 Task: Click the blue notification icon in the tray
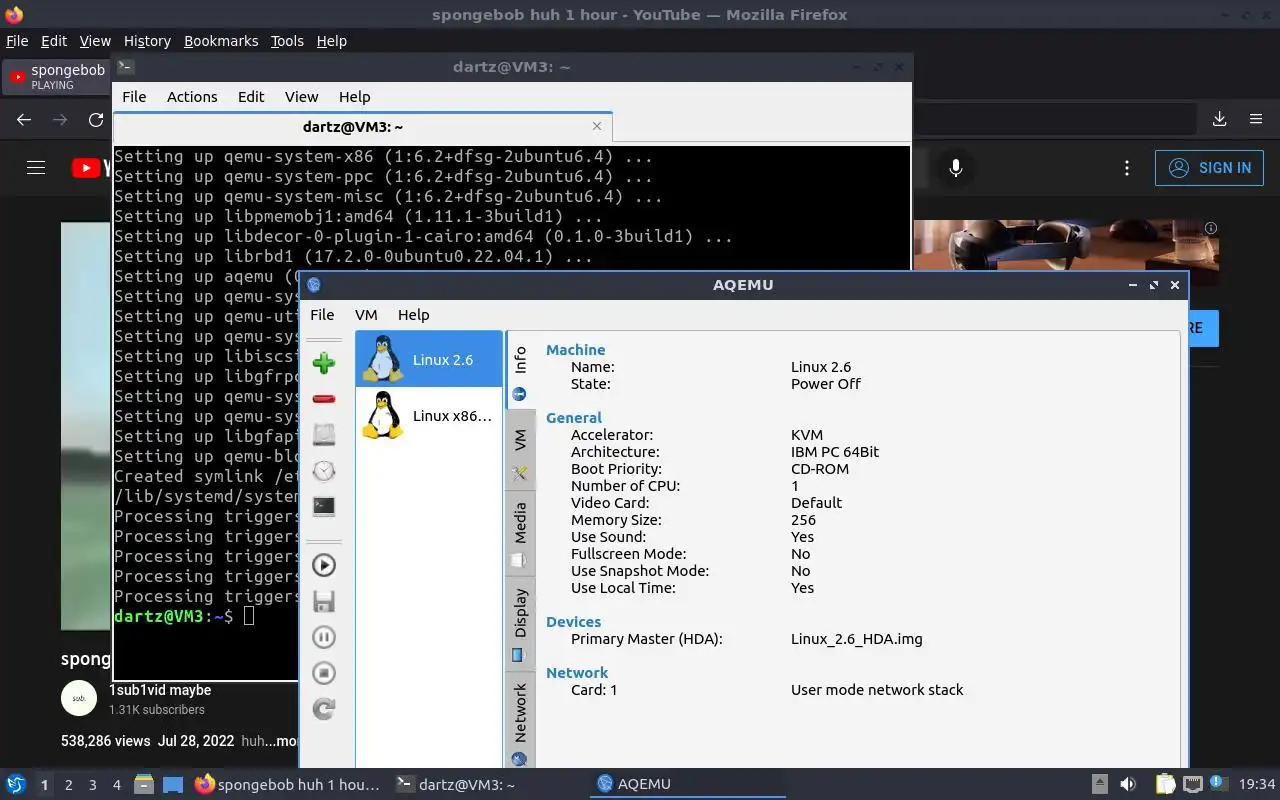(x=1218, y=783)
